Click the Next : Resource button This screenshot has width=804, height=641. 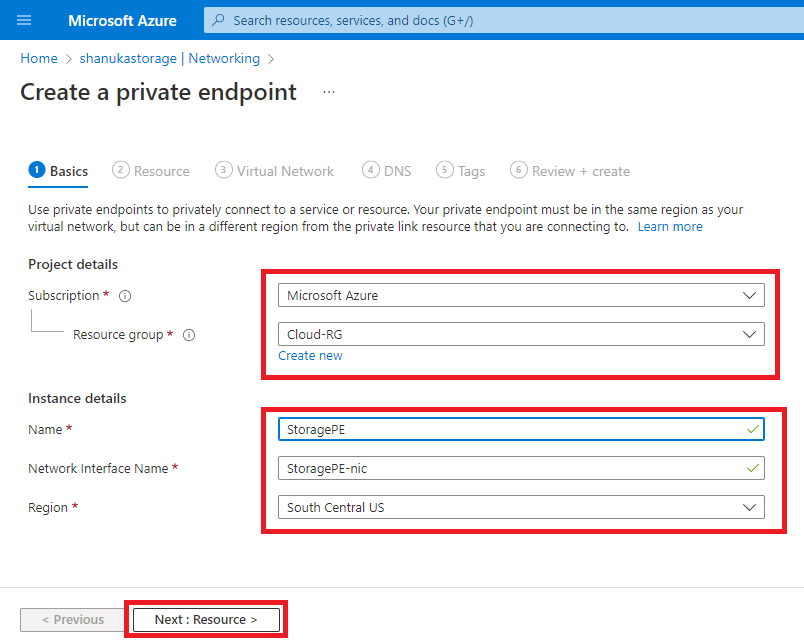[205, 619]
